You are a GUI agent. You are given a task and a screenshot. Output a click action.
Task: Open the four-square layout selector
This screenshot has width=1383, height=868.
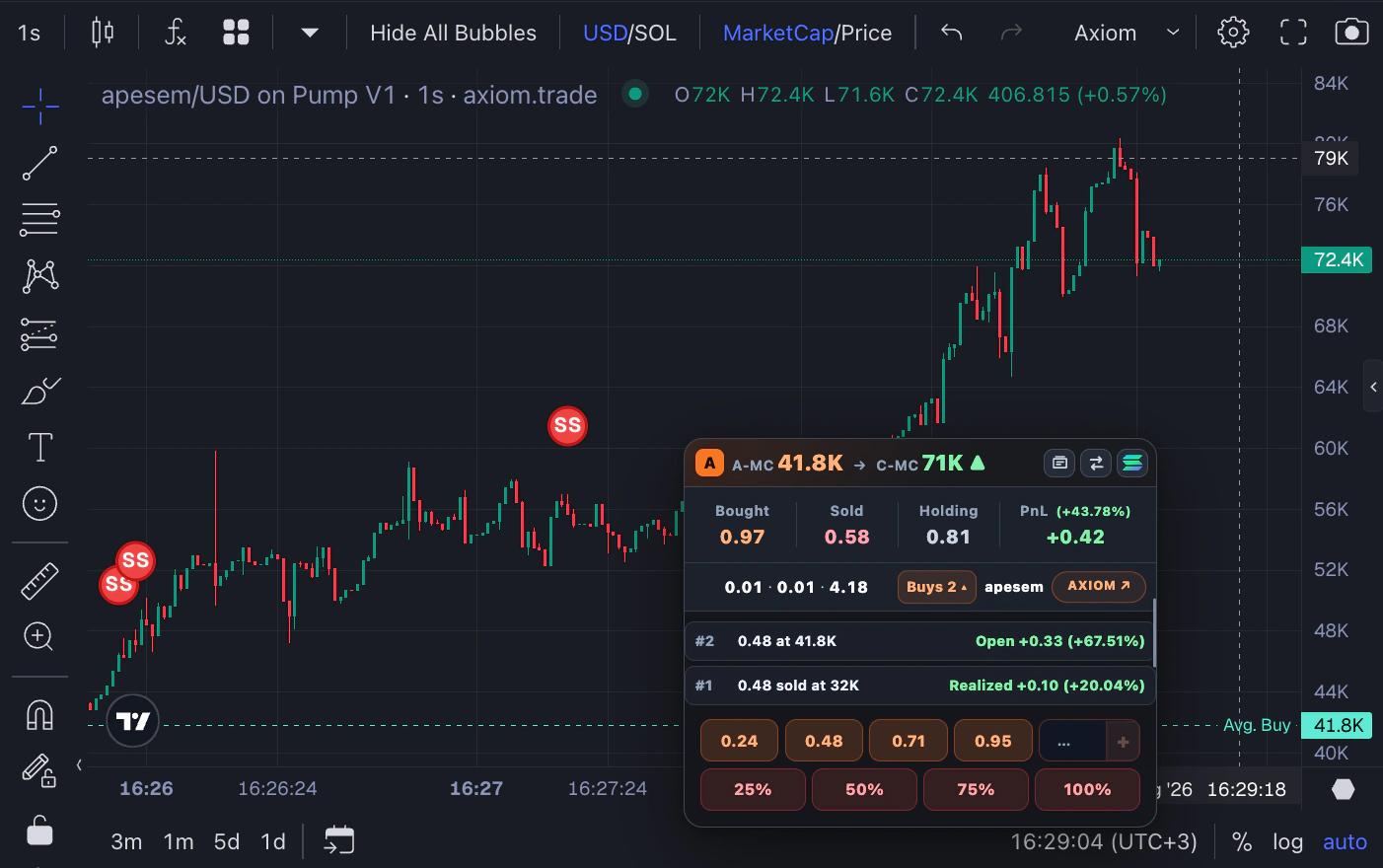tap(236, 33)
